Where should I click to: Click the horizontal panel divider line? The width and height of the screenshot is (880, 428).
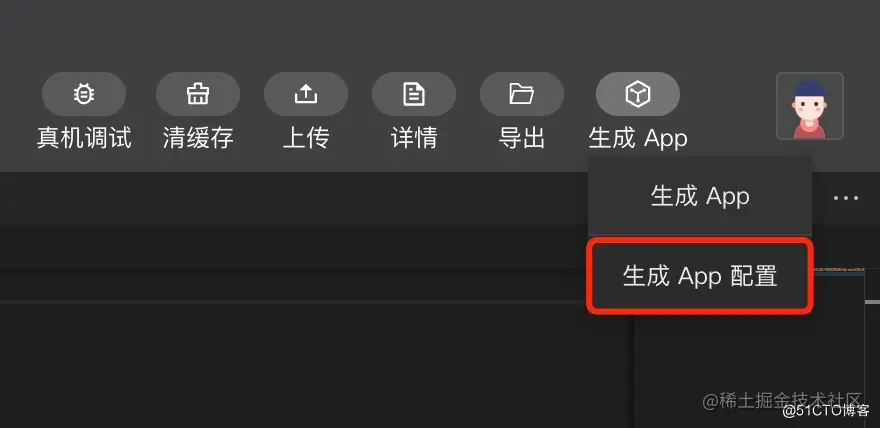point(293,302)
